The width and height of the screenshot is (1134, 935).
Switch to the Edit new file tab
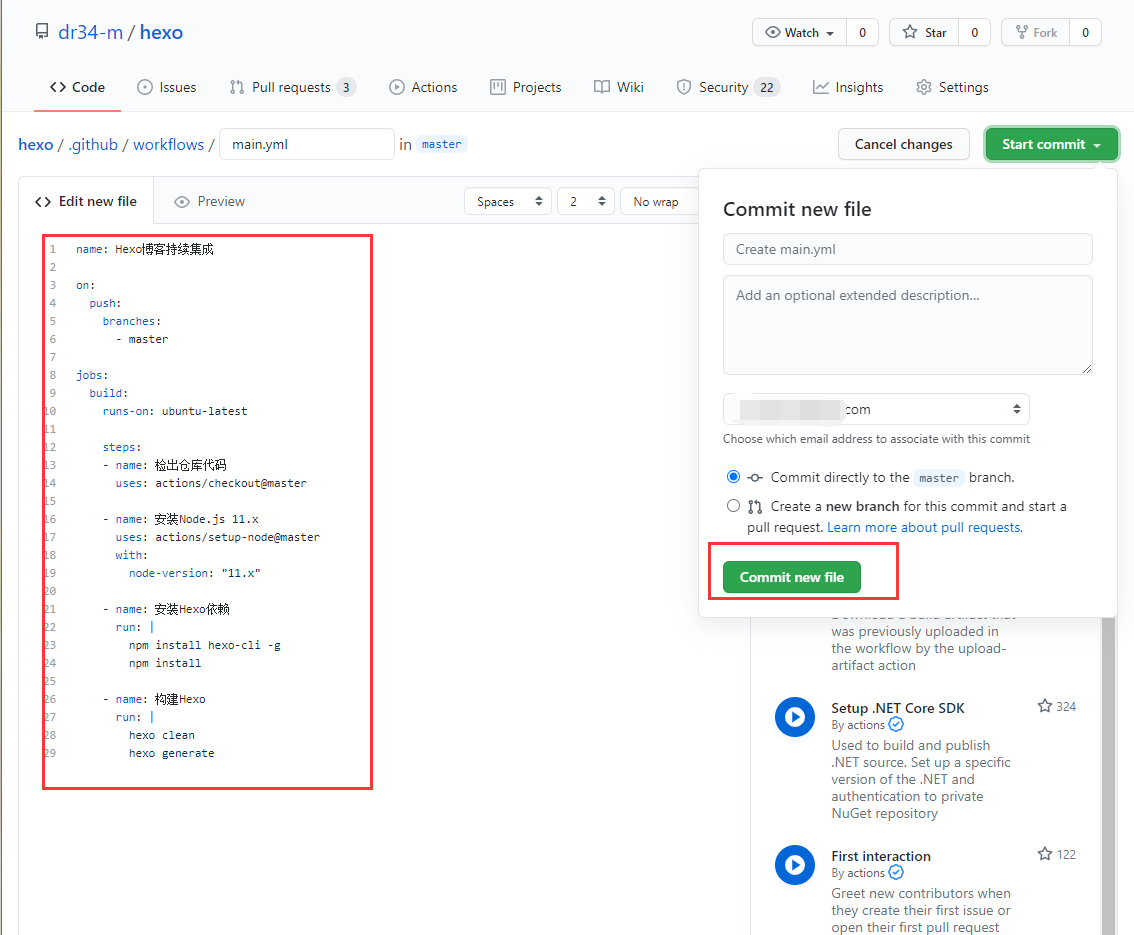click(x=86, y=201)
